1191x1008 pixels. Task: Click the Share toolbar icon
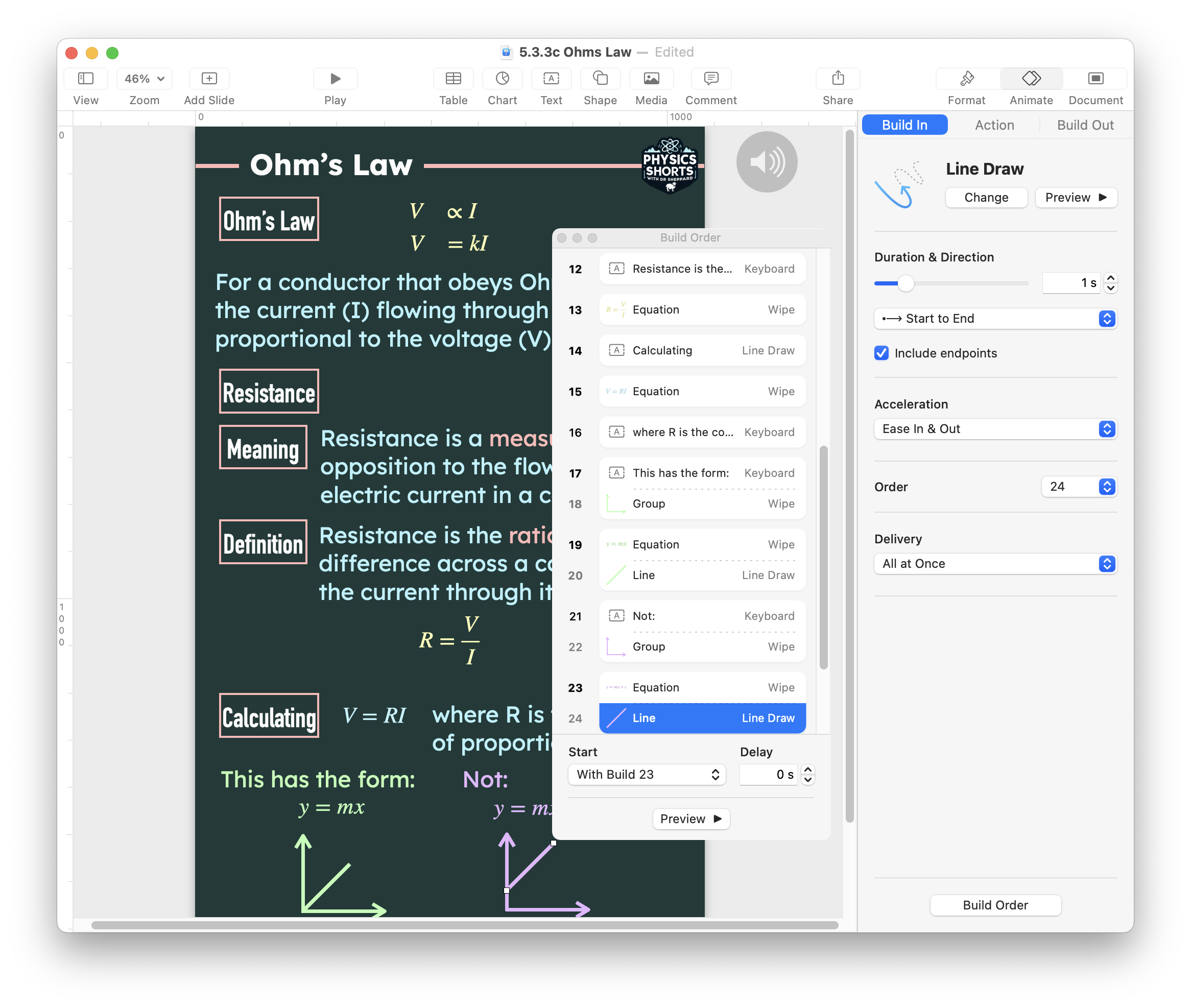837,78
